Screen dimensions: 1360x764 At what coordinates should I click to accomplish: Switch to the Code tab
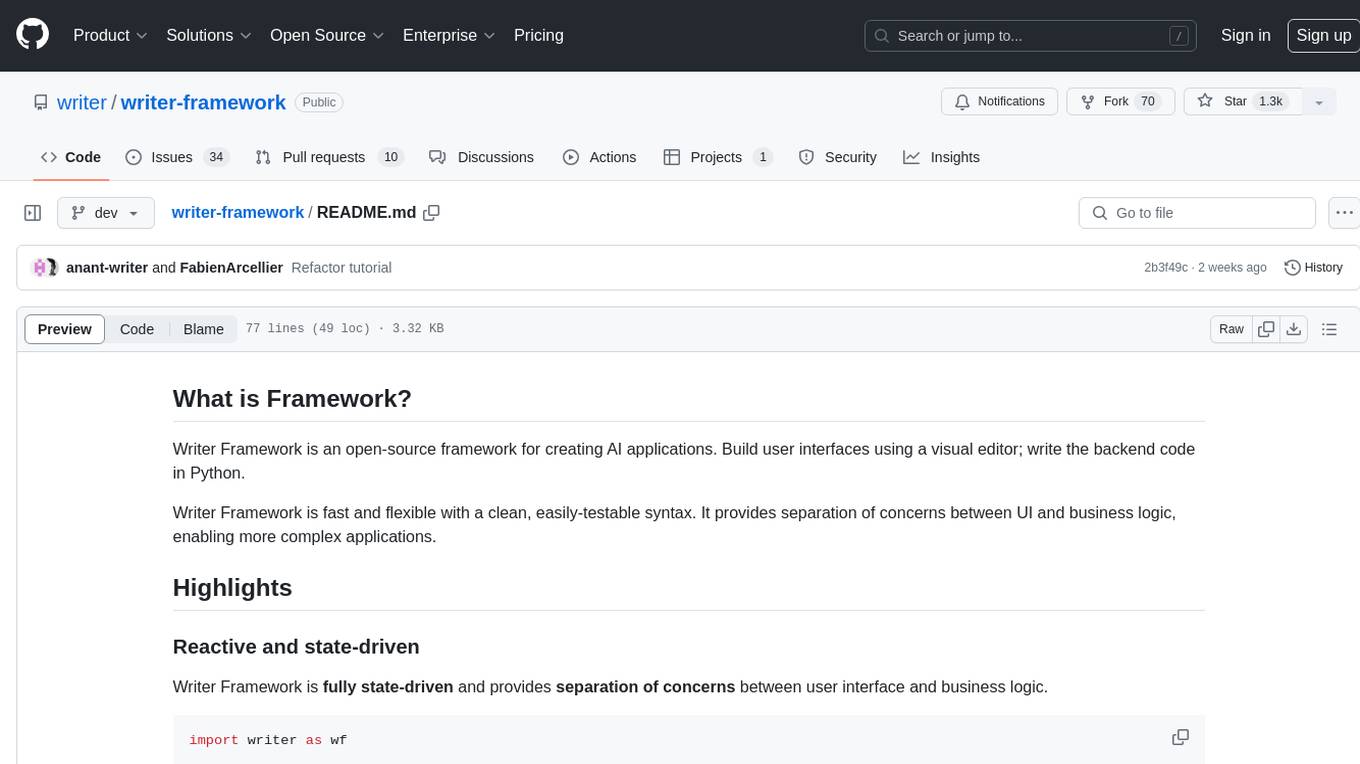[x=70, y=157]
